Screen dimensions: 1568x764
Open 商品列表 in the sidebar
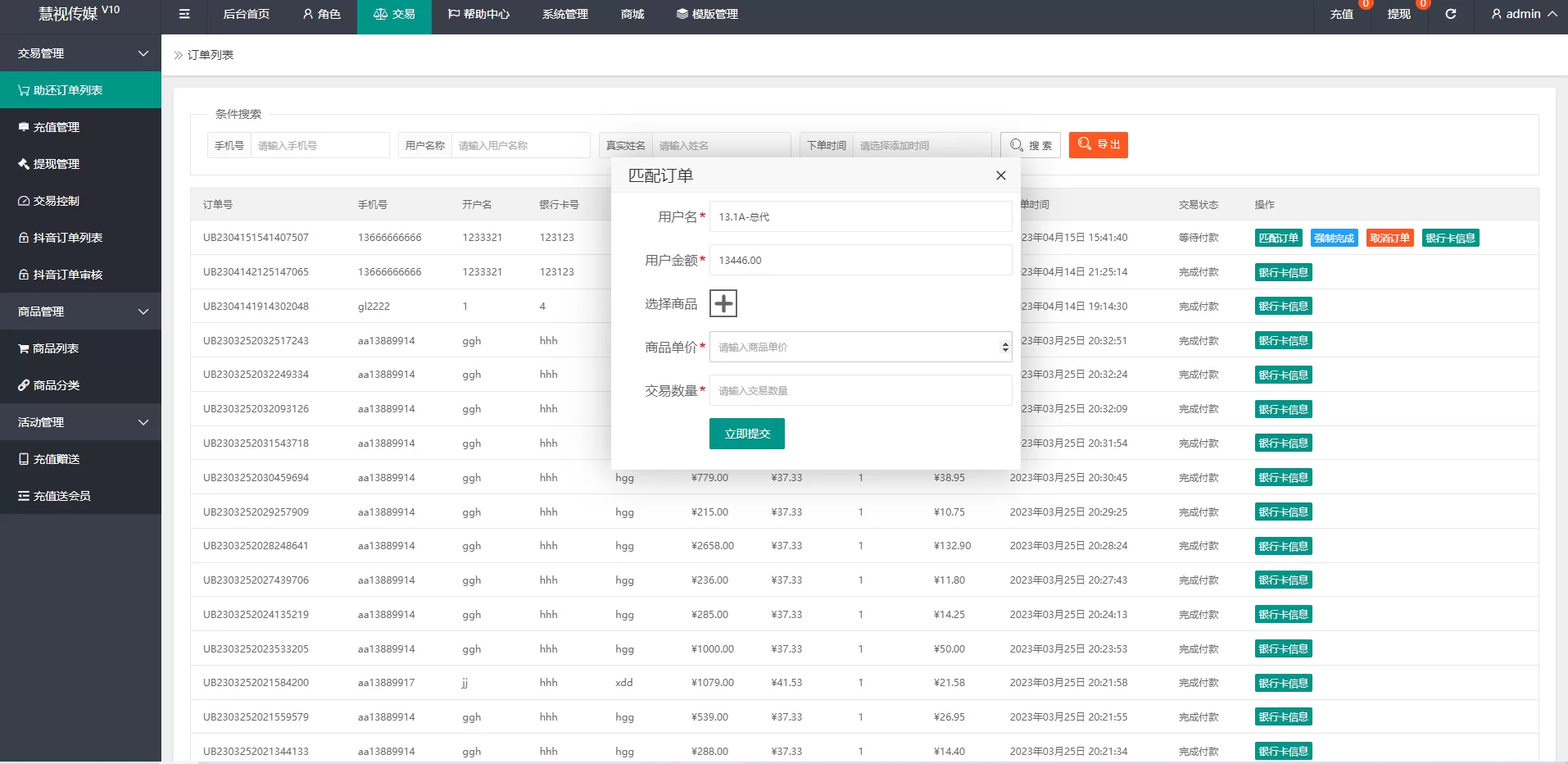55,348
